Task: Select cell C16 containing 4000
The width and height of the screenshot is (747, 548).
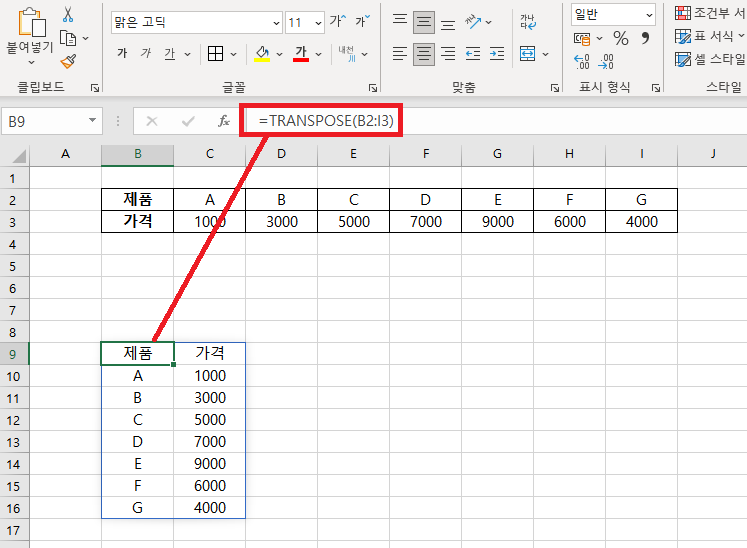Action: coord(210,507)
